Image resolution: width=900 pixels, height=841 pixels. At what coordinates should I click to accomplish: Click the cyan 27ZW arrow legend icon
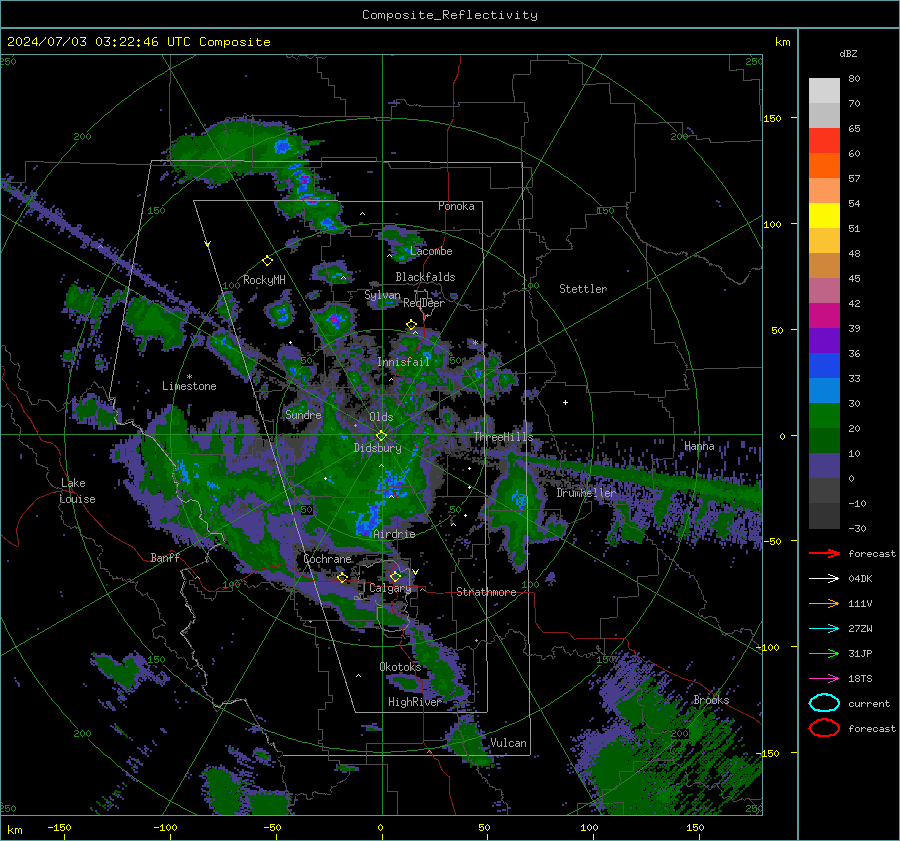824,629
